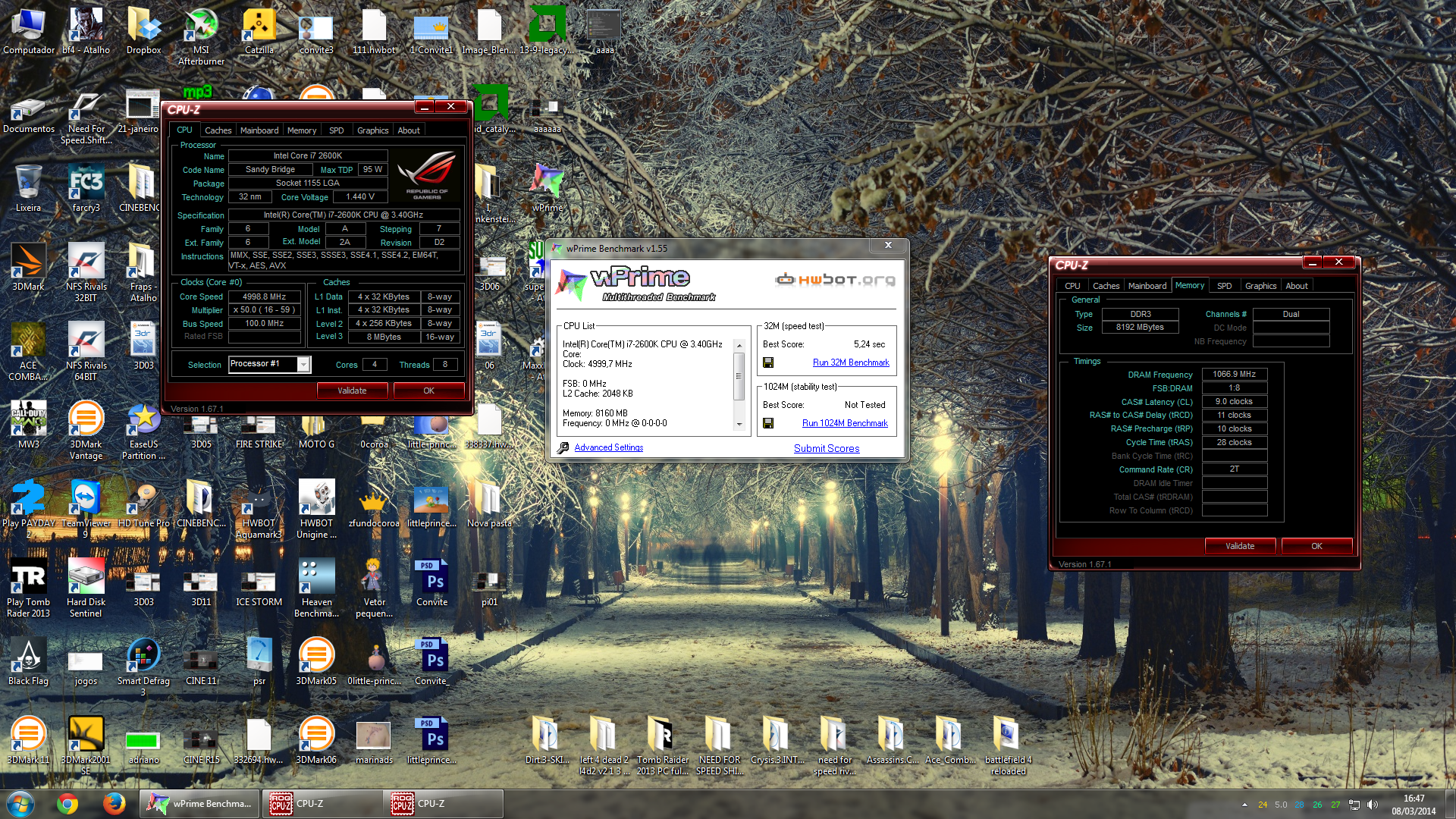This screenshot has width=1456, height=819.
Task: Open Smart Defrag 3 shortcut
Action: (x=143, y=667)
